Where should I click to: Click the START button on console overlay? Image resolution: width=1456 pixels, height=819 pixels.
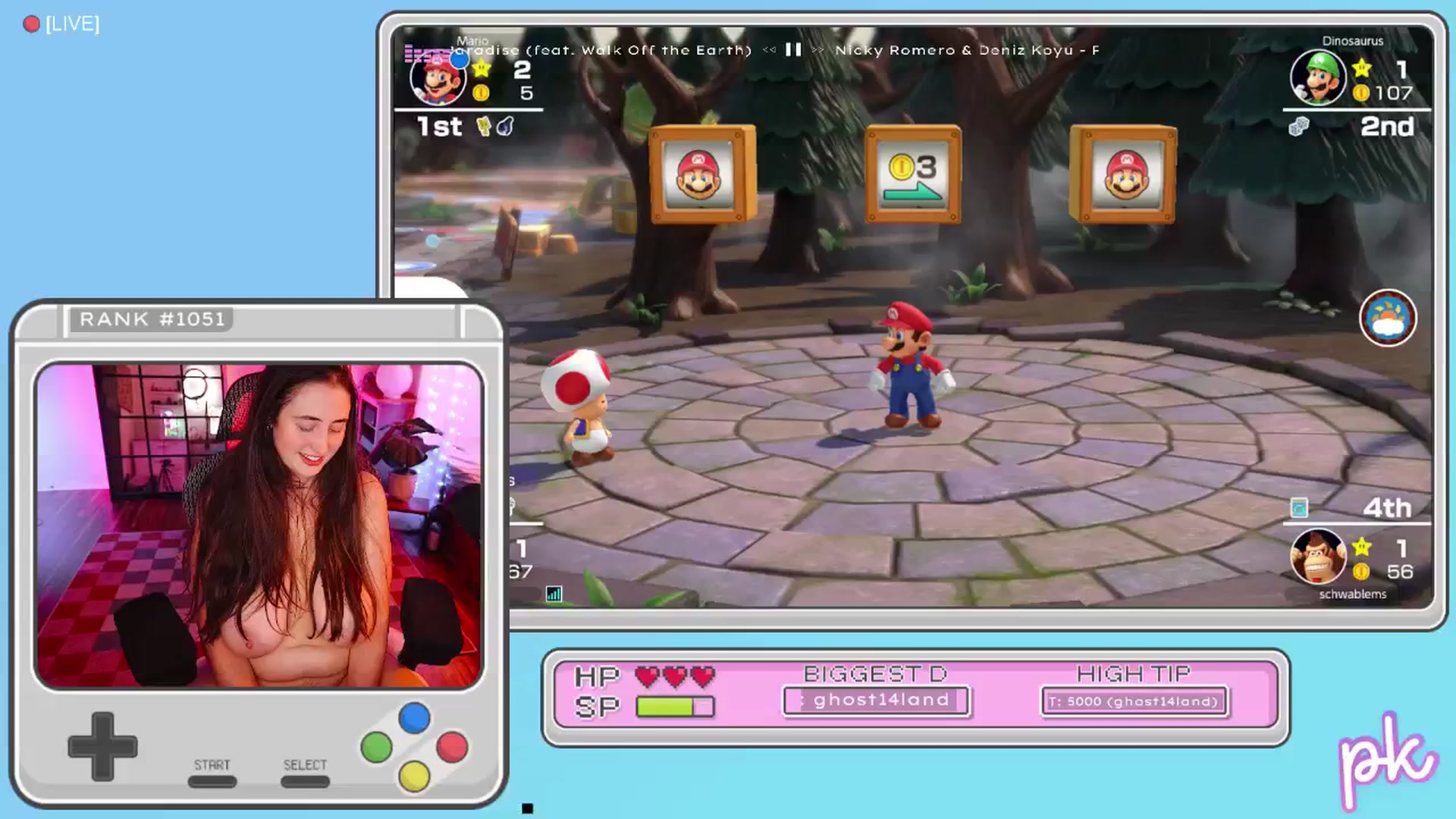(212, 781)
